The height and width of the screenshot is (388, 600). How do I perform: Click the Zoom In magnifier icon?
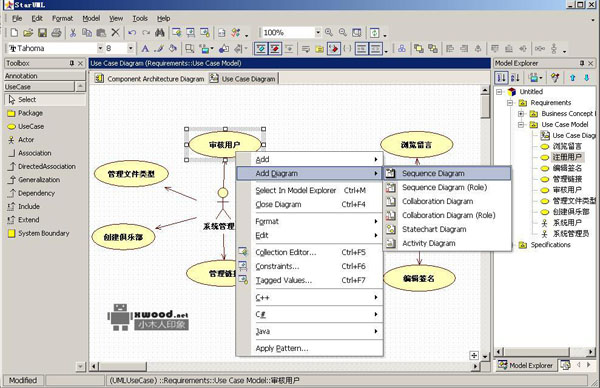pyautogui.click(x=329, y=33)
